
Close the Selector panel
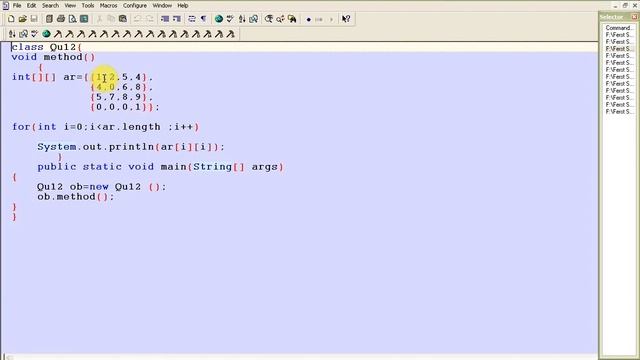[x=634, y=17]
